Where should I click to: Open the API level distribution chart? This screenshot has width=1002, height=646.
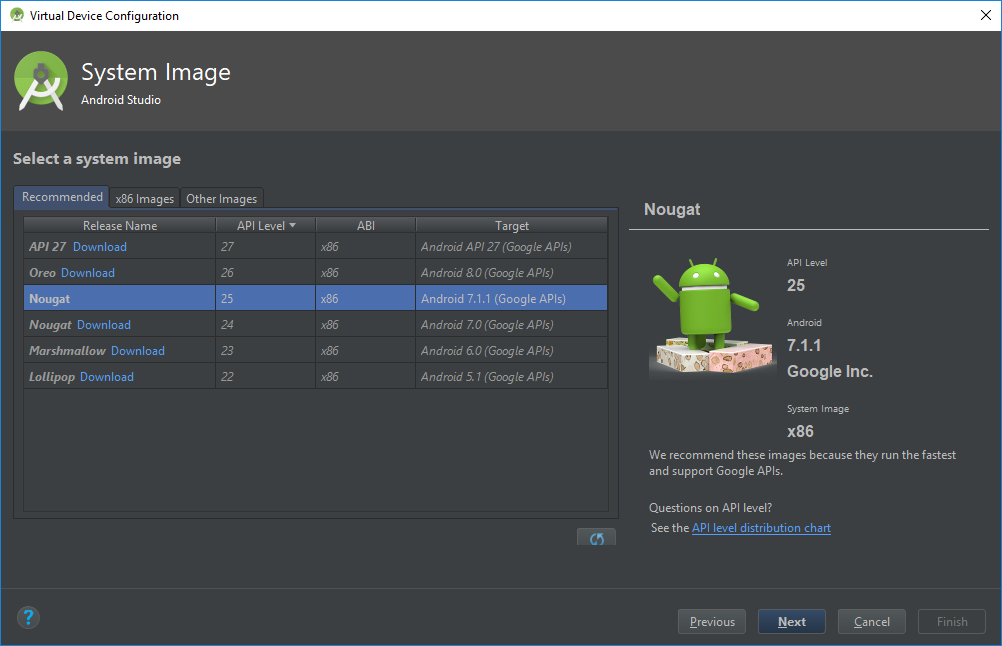[760, 527]
